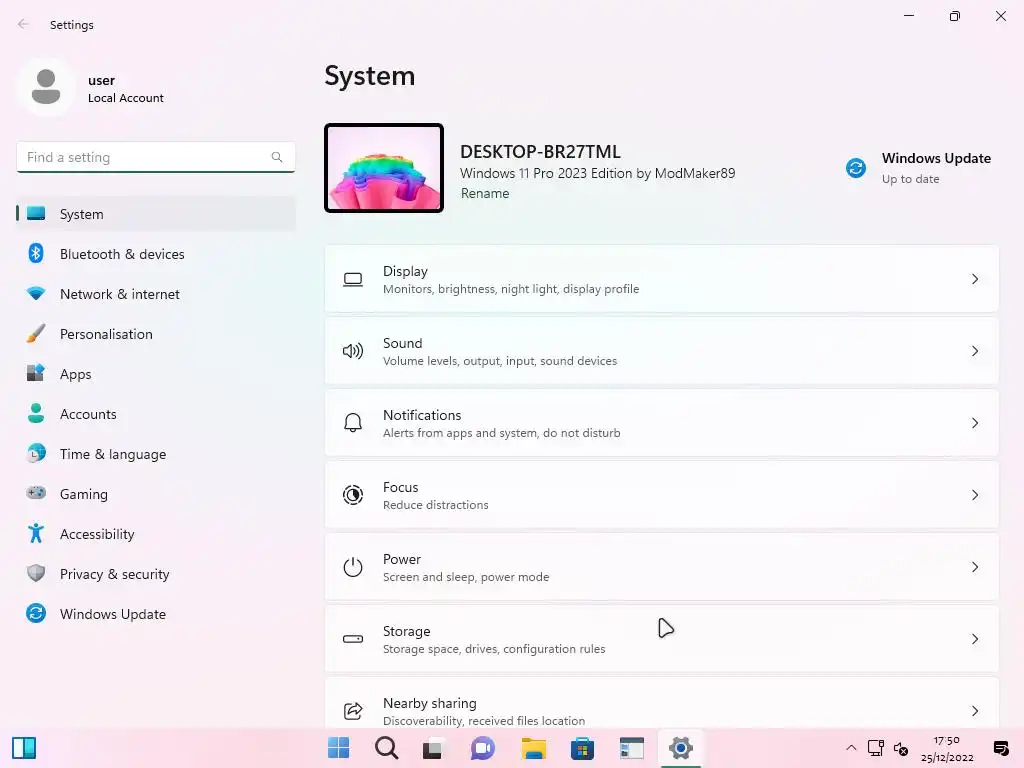This screenshot has width=1024, height=768.
Task: Go to Bluetooth & devices section
Action: [156, 253]
